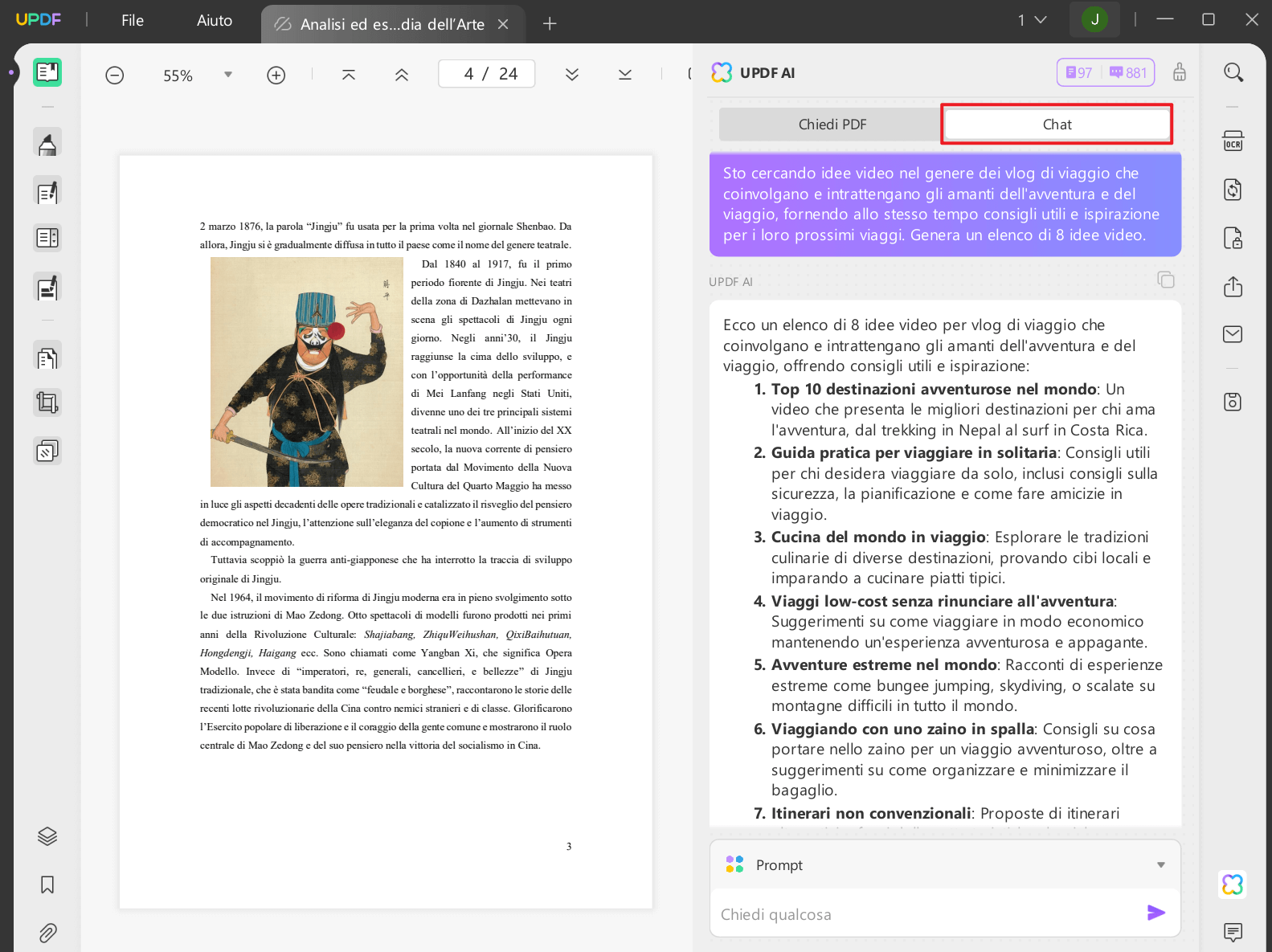
Task: Open the Organize Pages tool
Action: pos(47,356)
